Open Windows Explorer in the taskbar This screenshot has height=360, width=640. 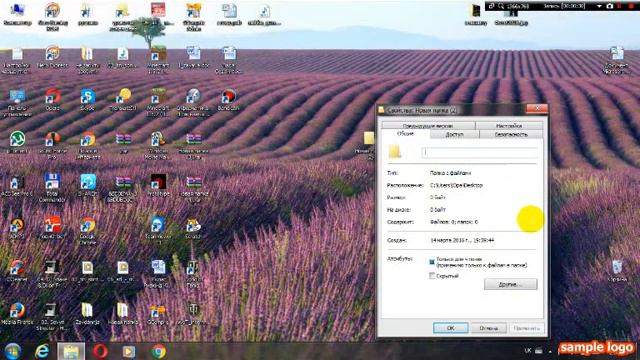(x=71, y=351)
